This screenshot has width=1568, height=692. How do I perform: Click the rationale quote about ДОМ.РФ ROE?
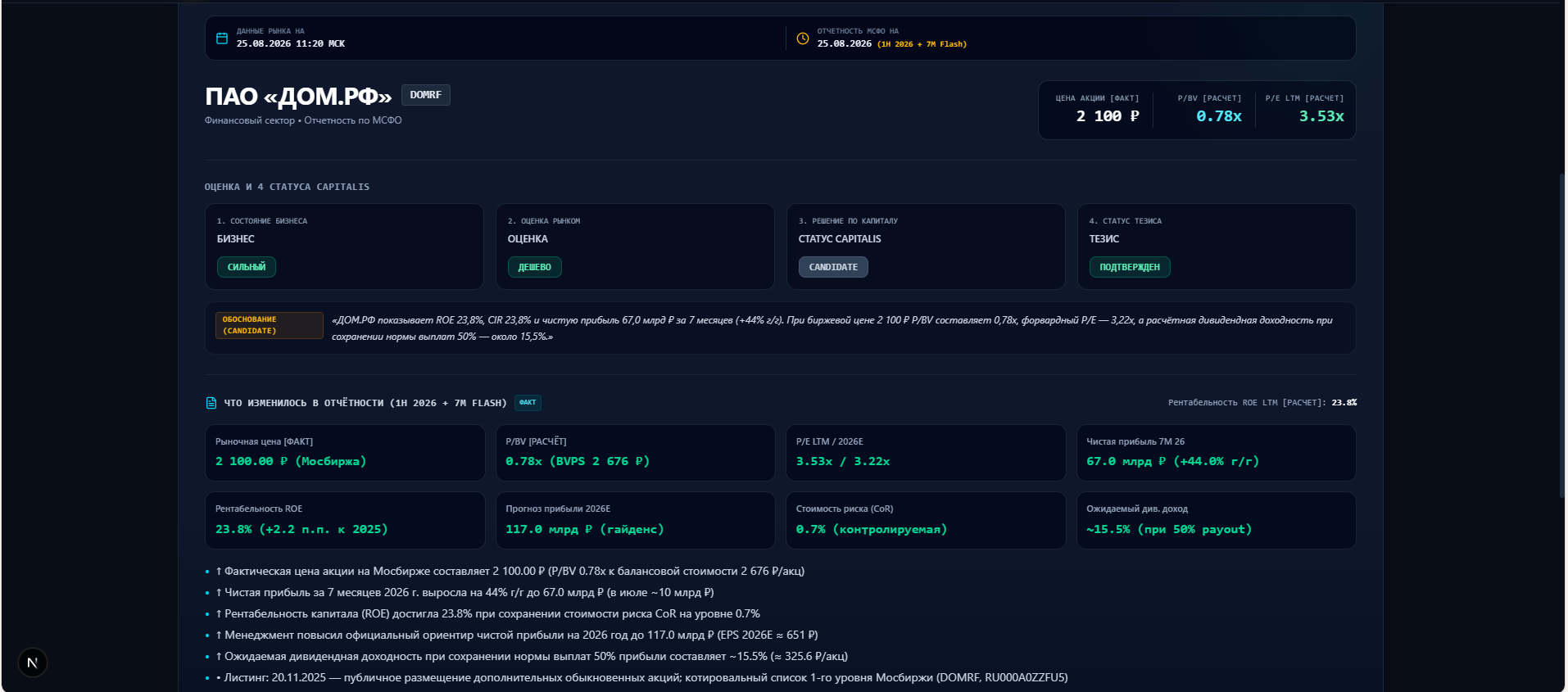point(832,328)
